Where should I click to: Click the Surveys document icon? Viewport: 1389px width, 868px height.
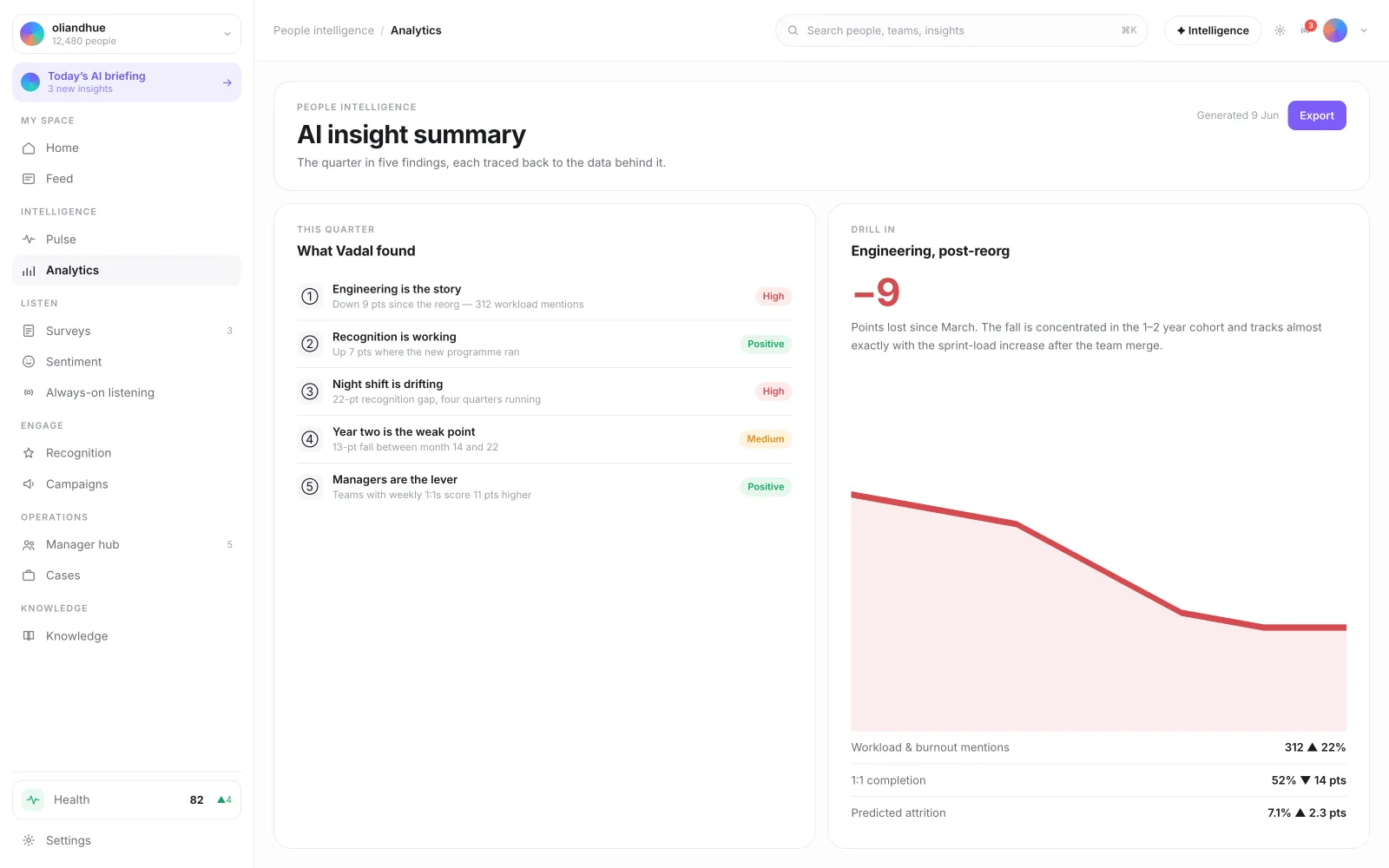click(29, 332)
